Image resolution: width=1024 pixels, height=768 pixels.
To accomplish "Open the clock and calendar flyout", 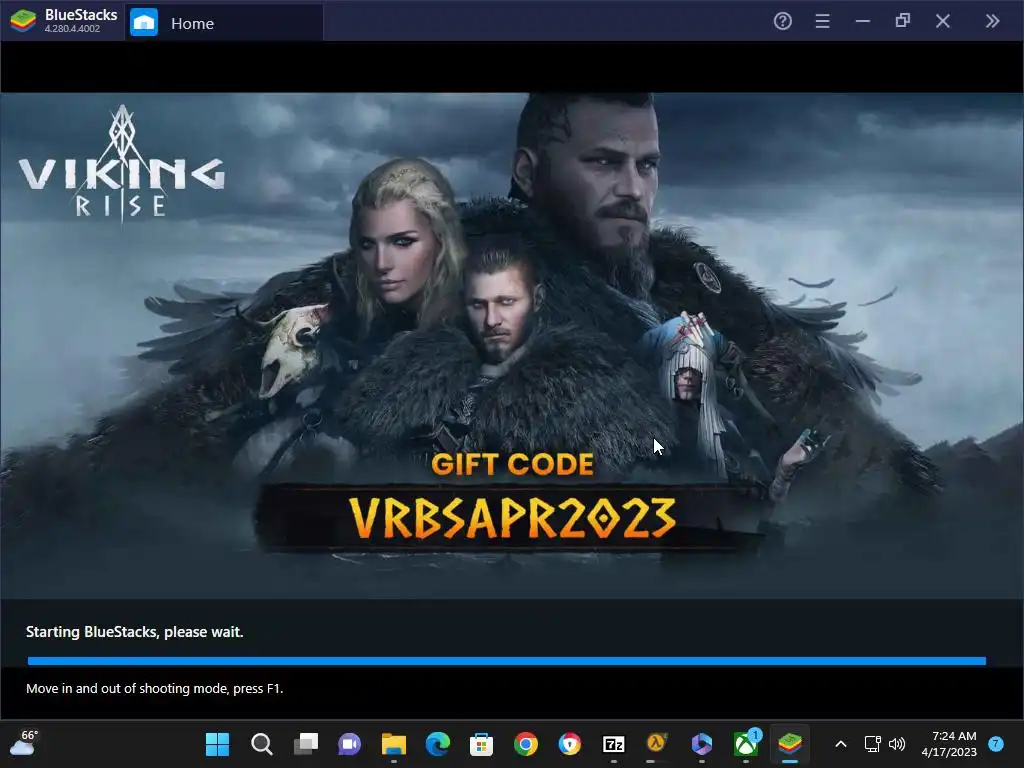I will click(949, 744).
